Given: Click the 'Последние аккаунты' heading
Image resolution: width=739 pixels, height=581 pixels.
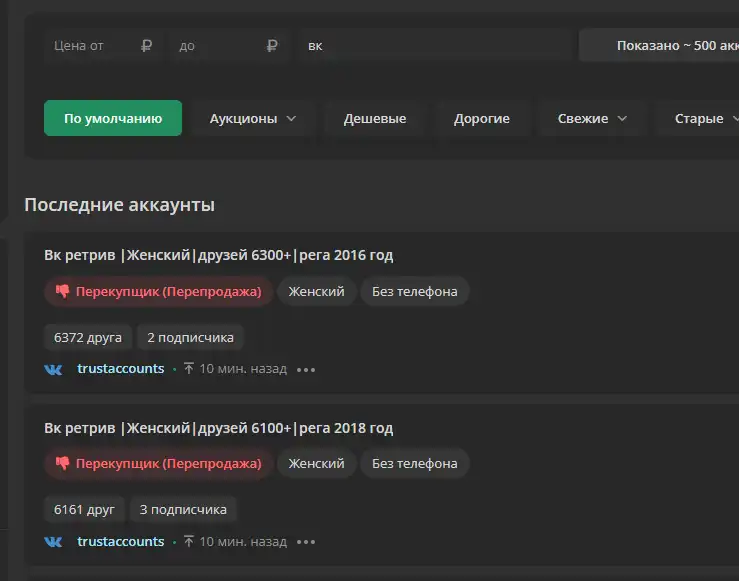Looking at the screenshot, I should coord(120,205).
